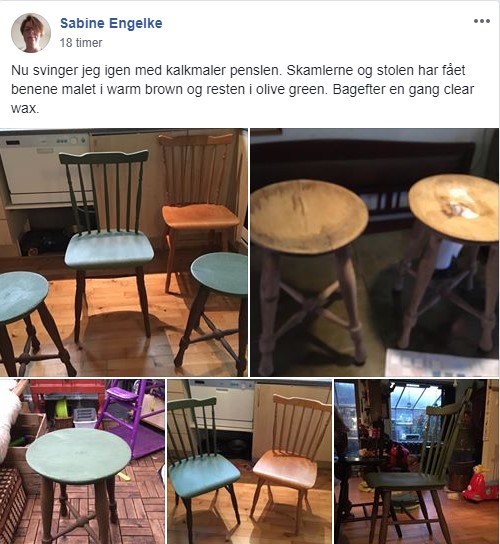
Task: Click the left unpainted stool seat in the second photo
Action: [x=308, y=217]
